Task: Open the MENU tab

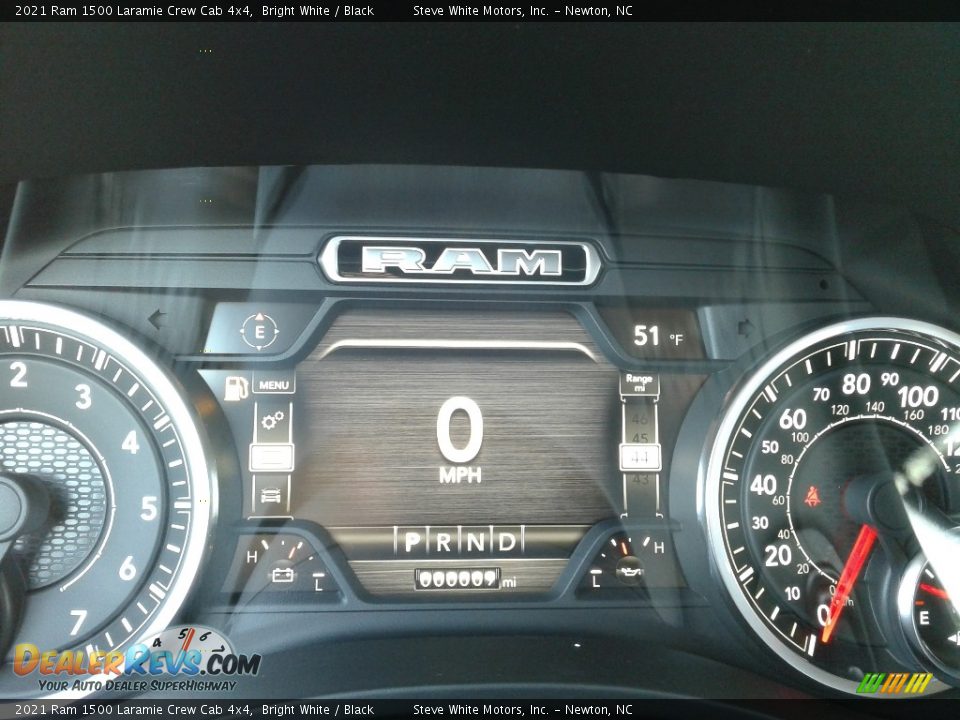Action: (273, 385)
